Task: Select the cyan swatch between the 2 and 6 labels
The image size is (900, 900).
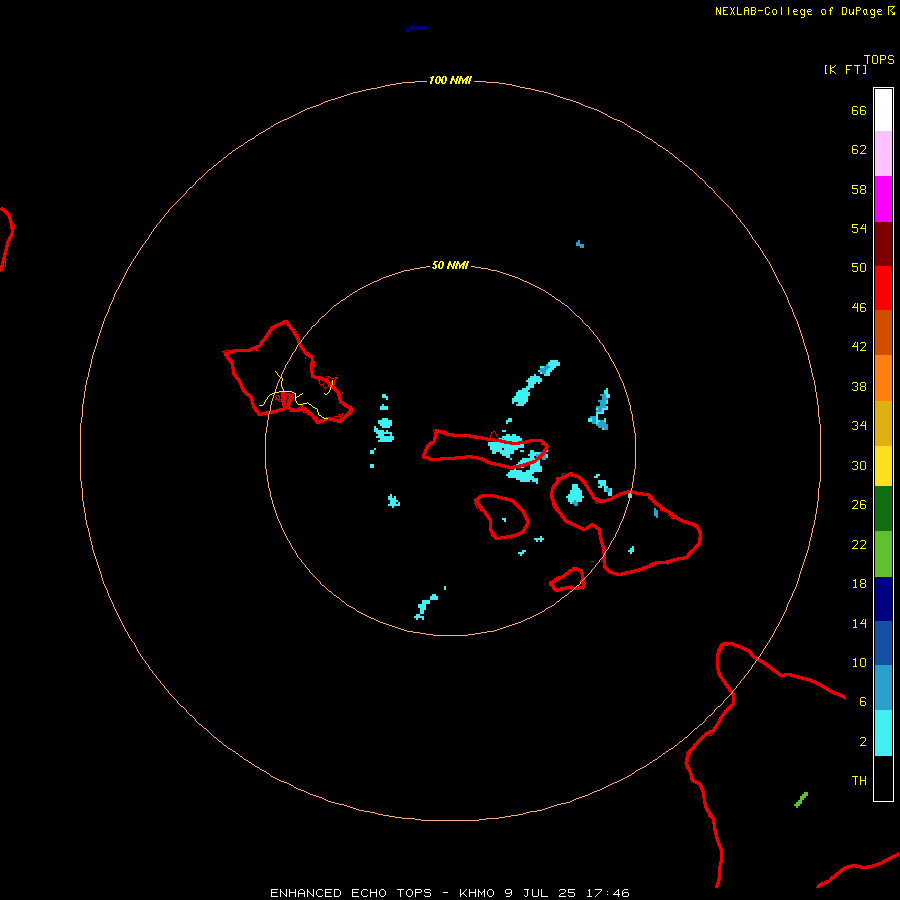Action: click(x=883, y=733)
